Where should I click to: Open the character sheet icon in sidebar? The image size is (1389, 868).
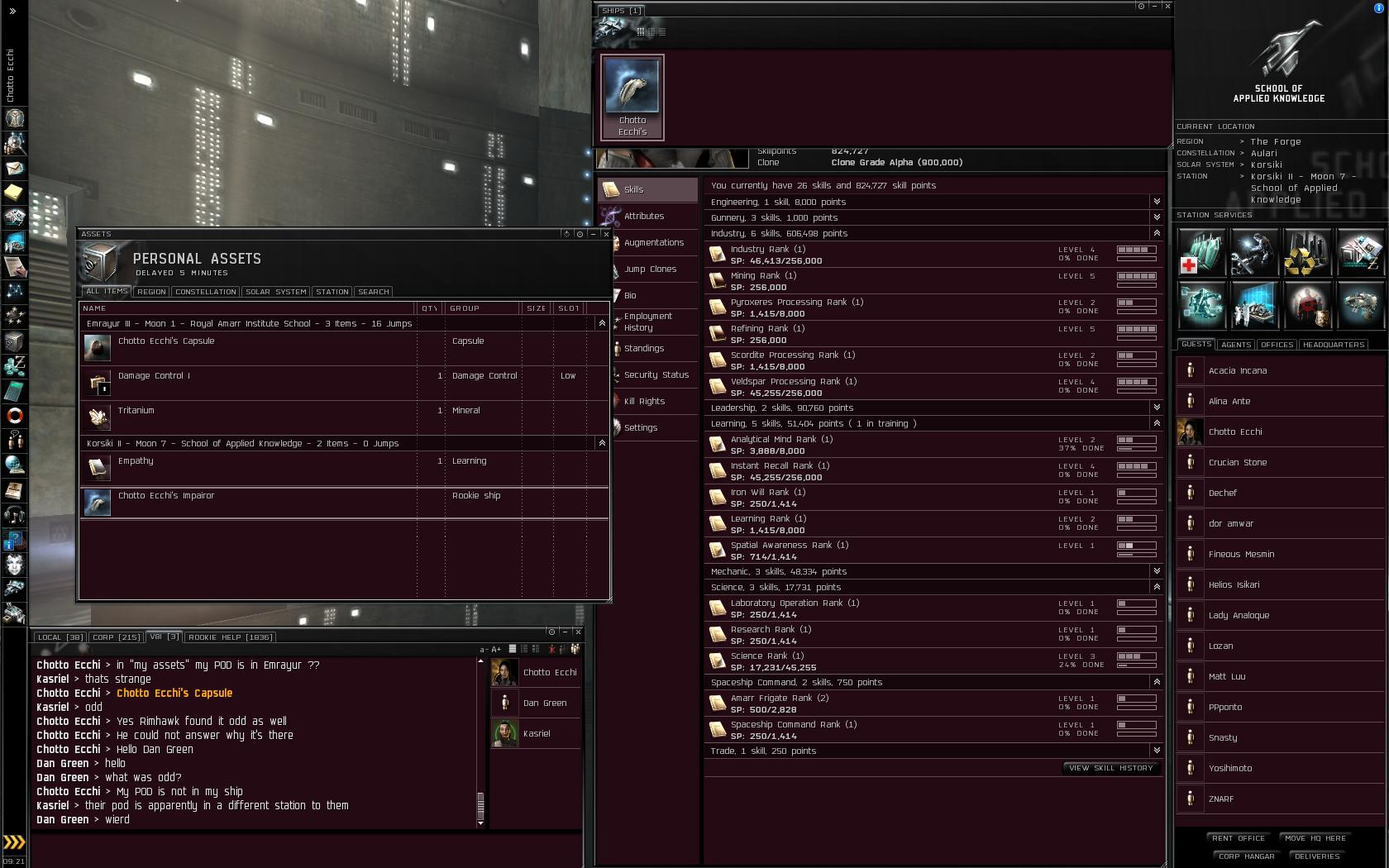point(14,118)
